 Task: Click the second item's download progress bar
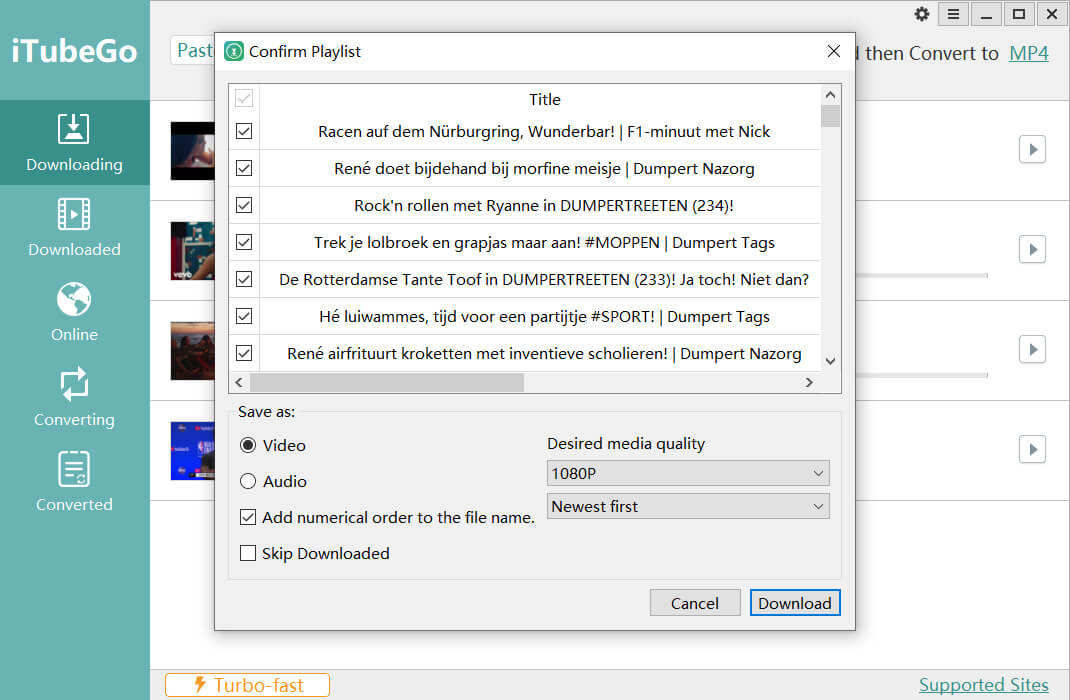(921, 276)
